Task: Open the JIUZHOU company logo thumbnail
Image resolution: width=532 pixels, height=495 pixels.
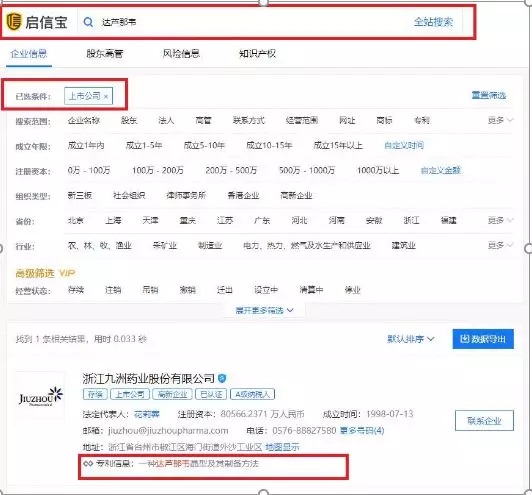Action: click(40, 396)
